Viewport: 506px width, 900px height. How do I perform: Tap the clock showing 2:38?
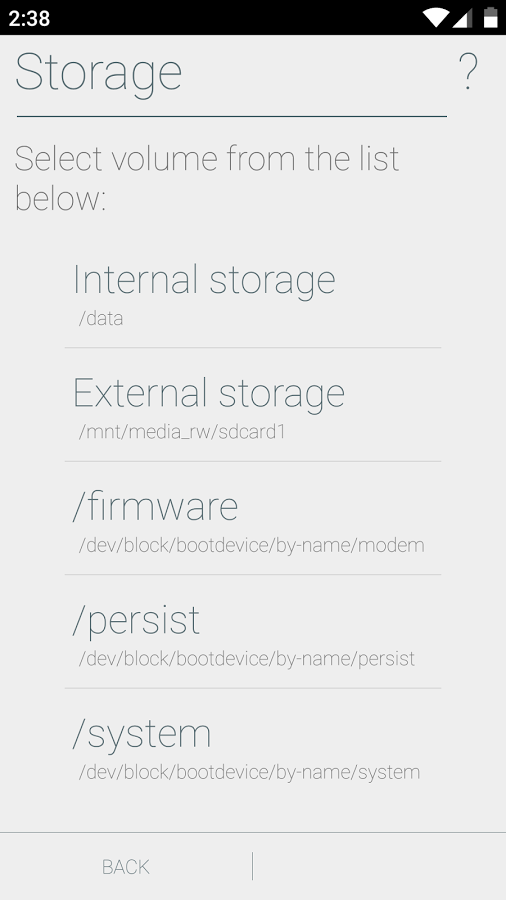point(29,18)
